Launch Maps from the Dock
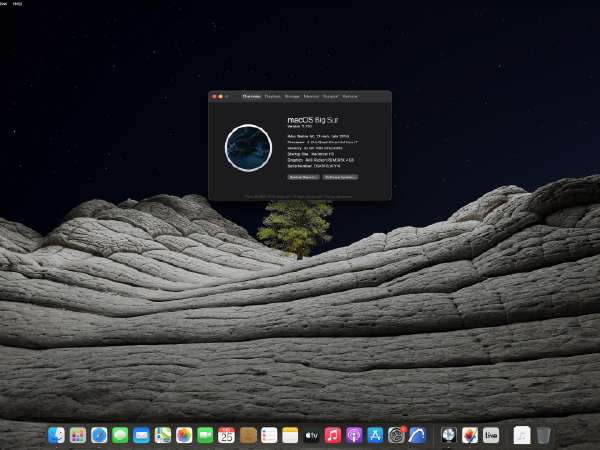The height and width of the screenshot is (450, 600). tap(163, 435)
